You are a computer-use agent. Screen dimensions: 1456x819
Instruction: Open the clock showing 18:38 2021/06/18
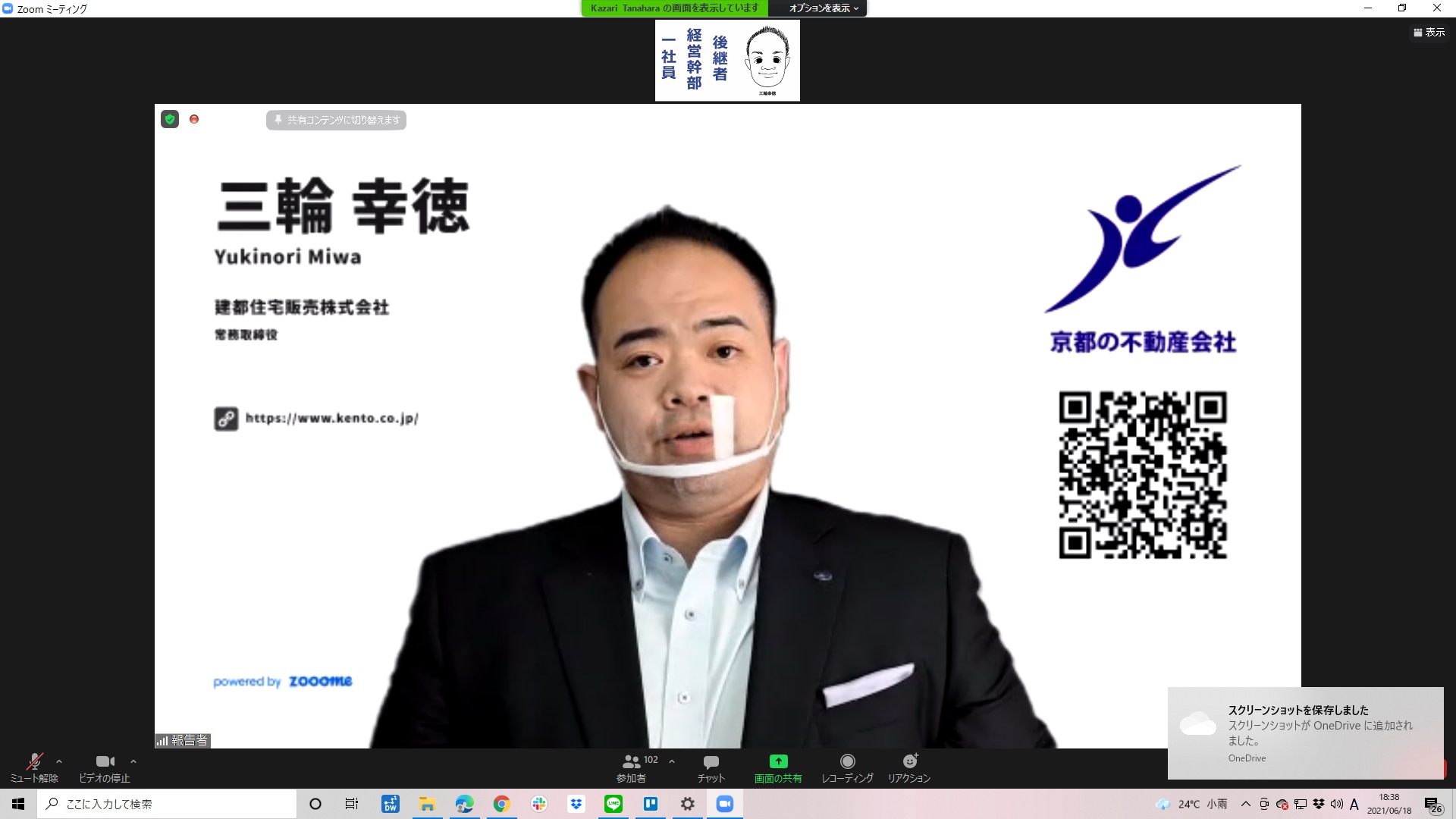1389,804
